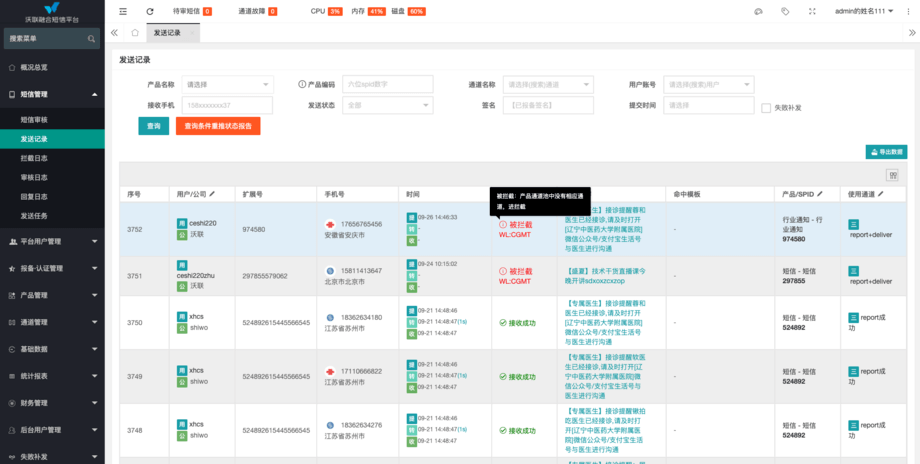Click the 查询条件重推状态报告 button
The image size is (920, 464).
218,126
